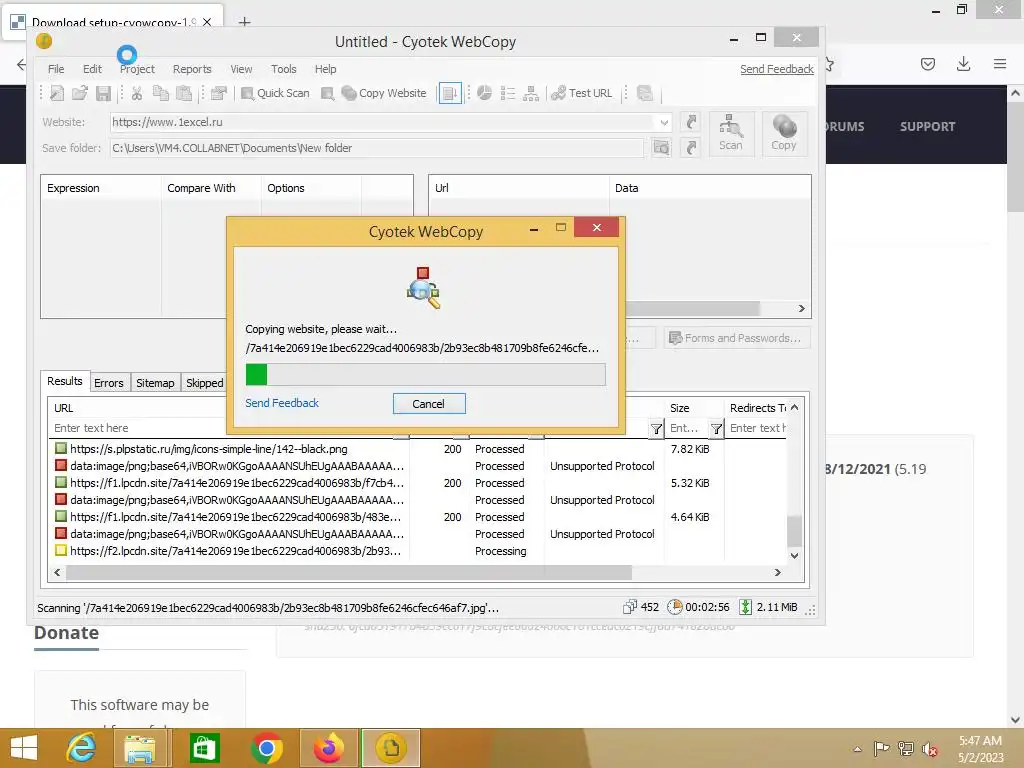Click the pie chart report icon

click(x=484, y=93)
